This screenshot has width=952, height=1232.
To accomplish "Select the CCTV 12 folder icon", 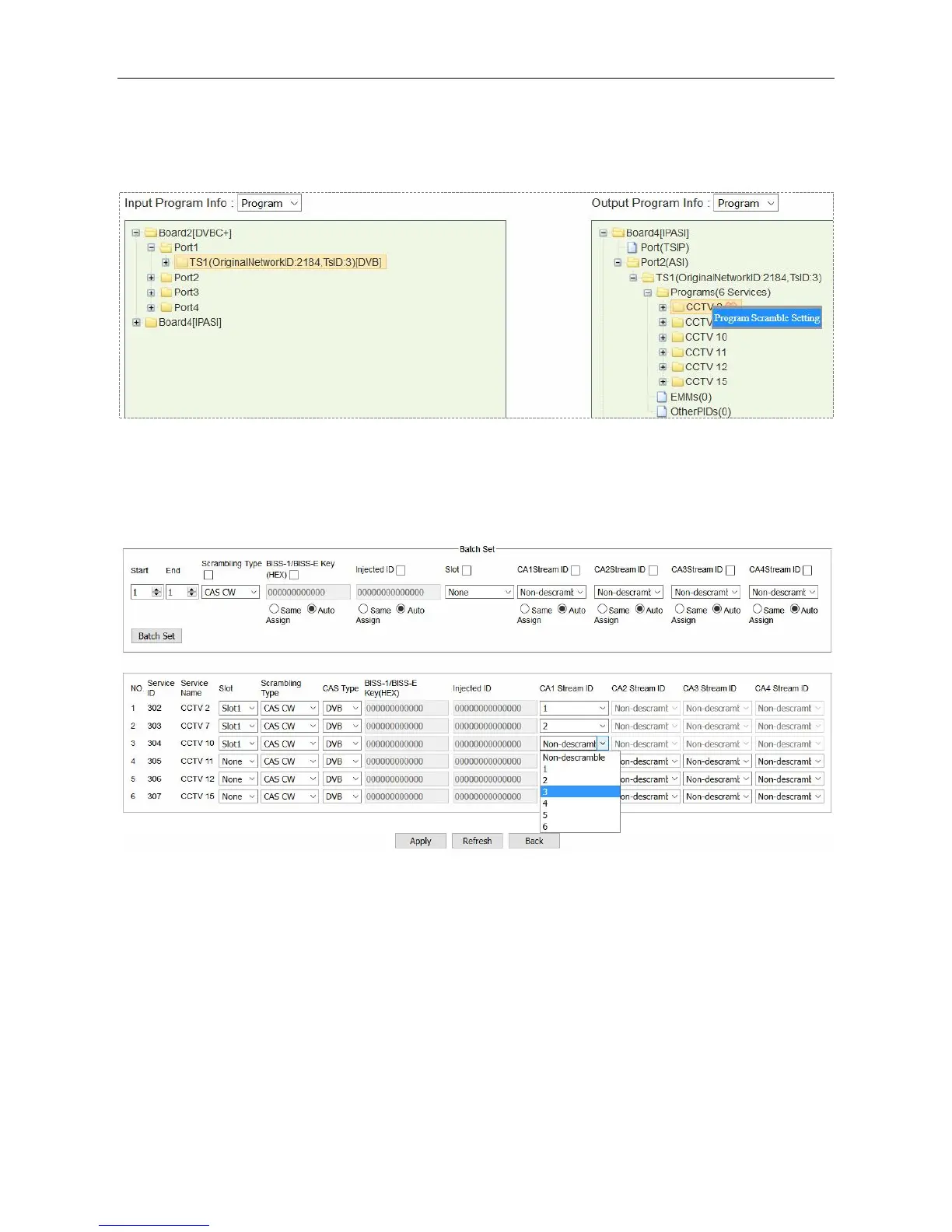I will tap(677, 367).
